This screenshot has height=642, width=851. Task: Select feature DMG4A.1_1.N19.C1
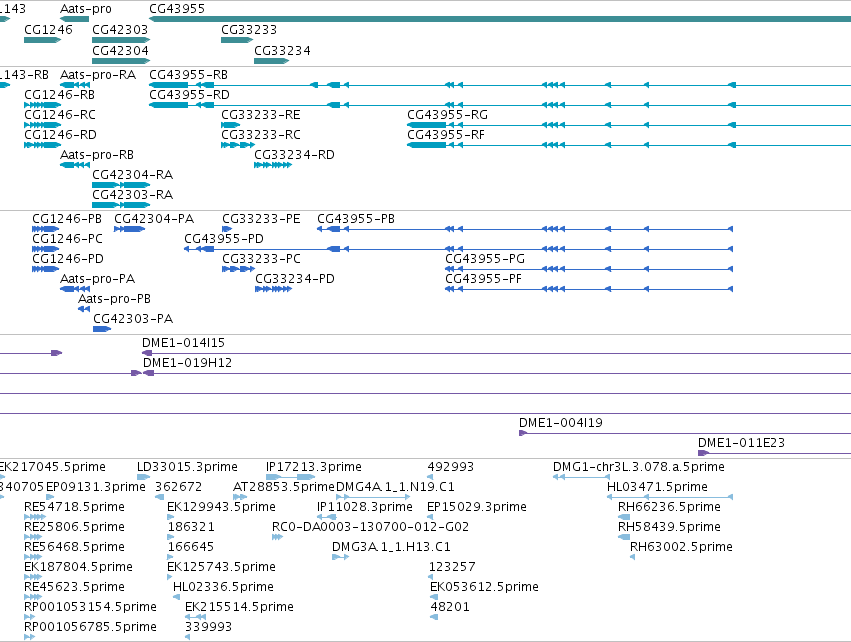373,497
